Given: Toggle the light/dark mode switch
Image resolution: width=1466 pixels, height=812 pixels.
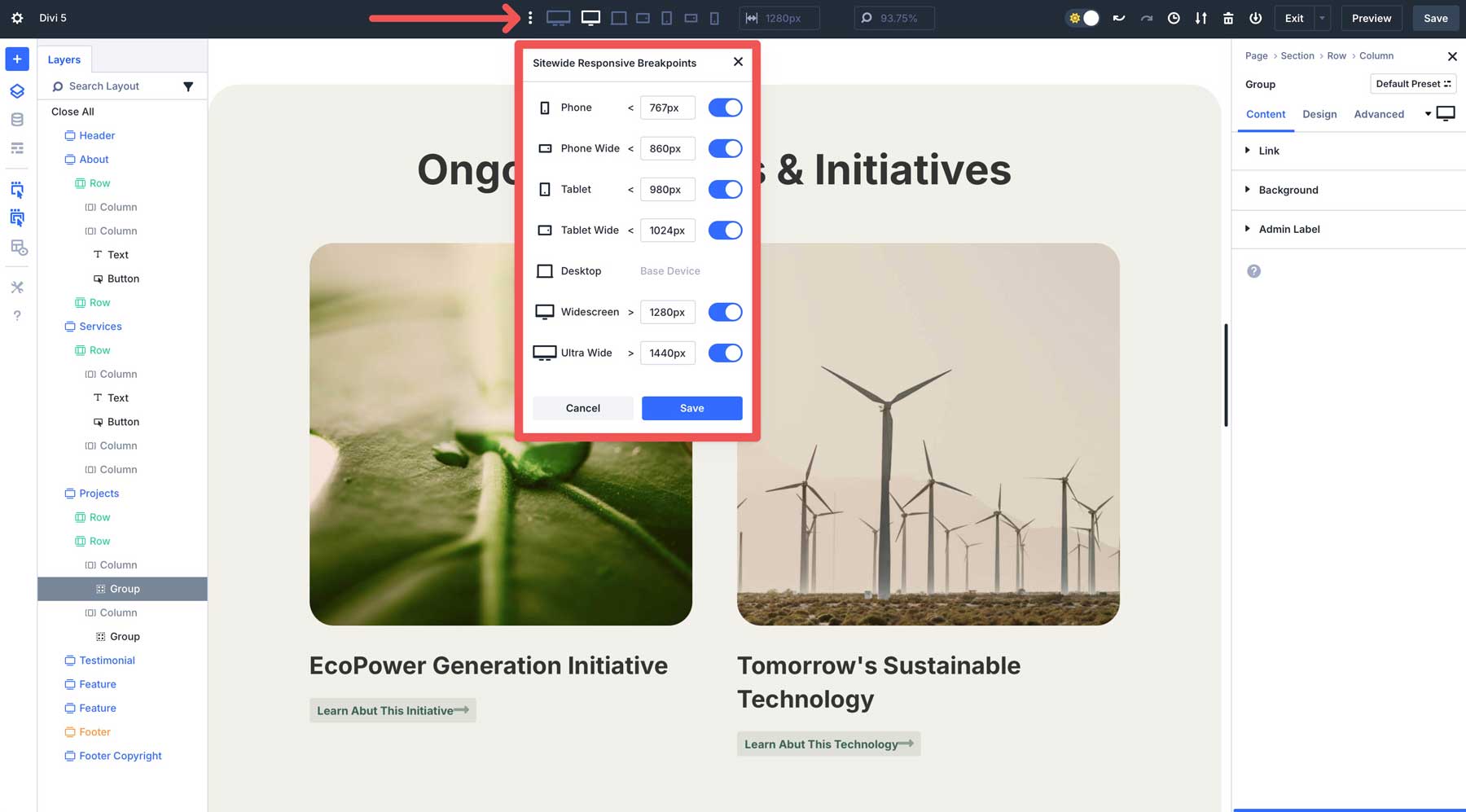Looking at the screenshot, I should click(1083, 18).
